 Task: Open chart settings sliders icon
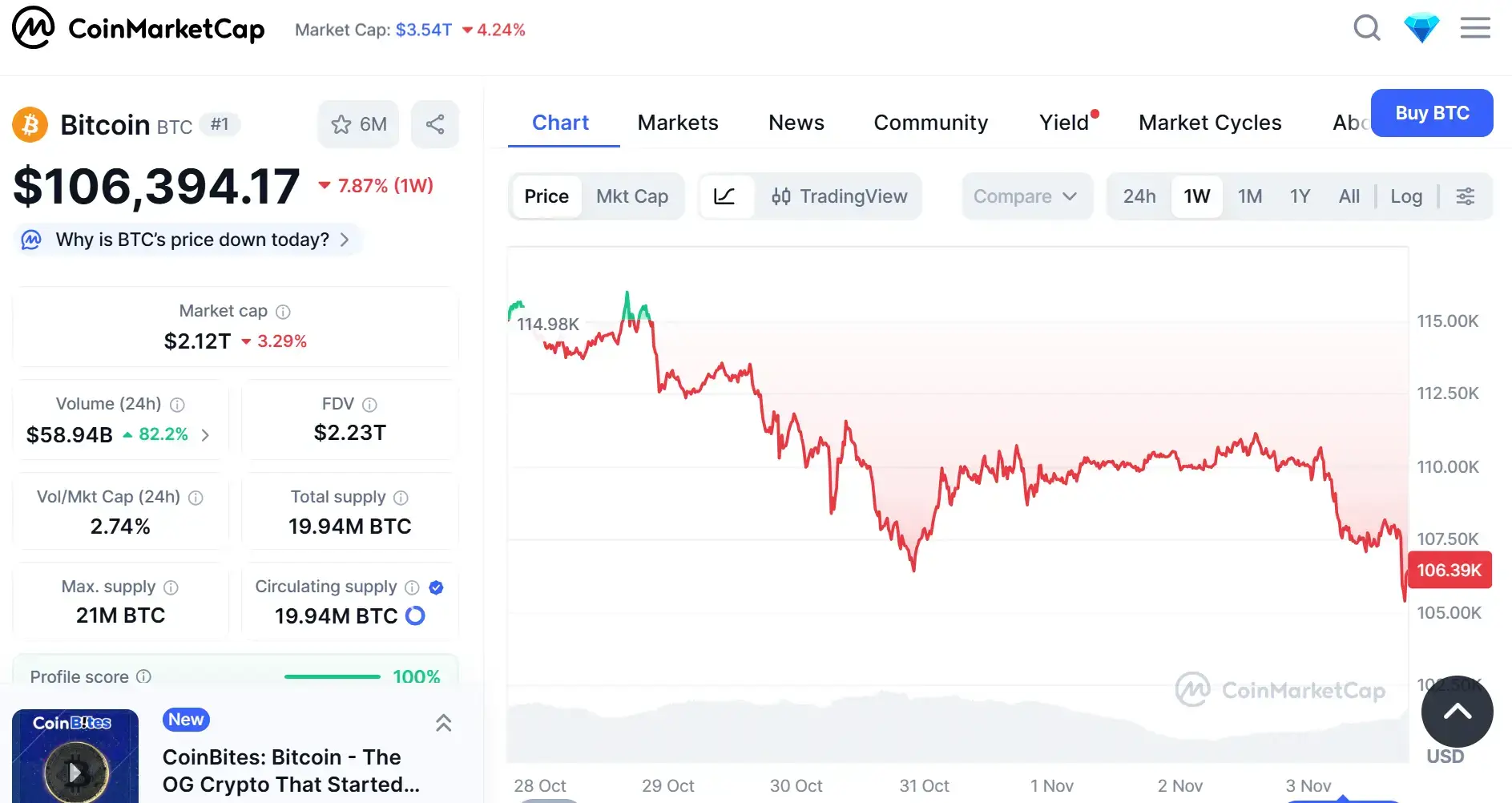(1465, 196)
